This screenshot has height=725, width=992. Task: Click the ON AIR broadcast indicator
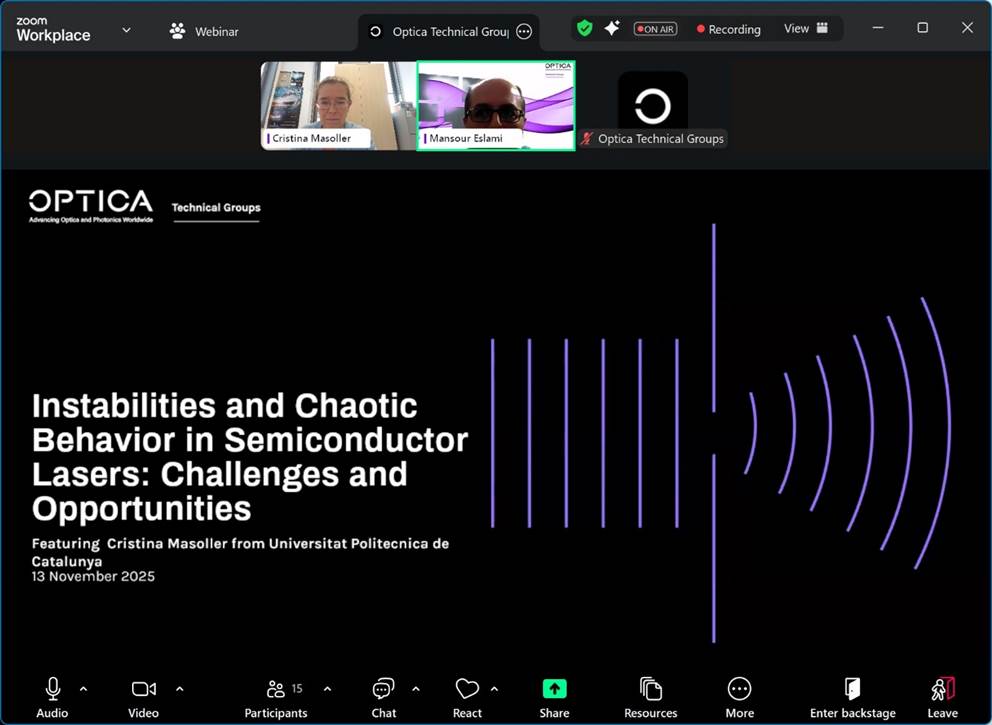tap(656, 29)
